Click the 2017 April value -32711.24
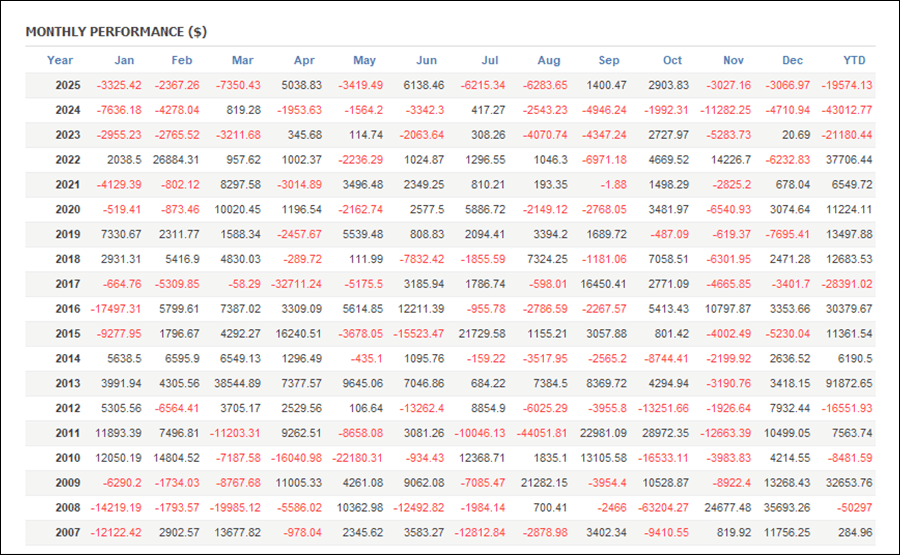Screen dimensions: 900x555 [295, 284]
